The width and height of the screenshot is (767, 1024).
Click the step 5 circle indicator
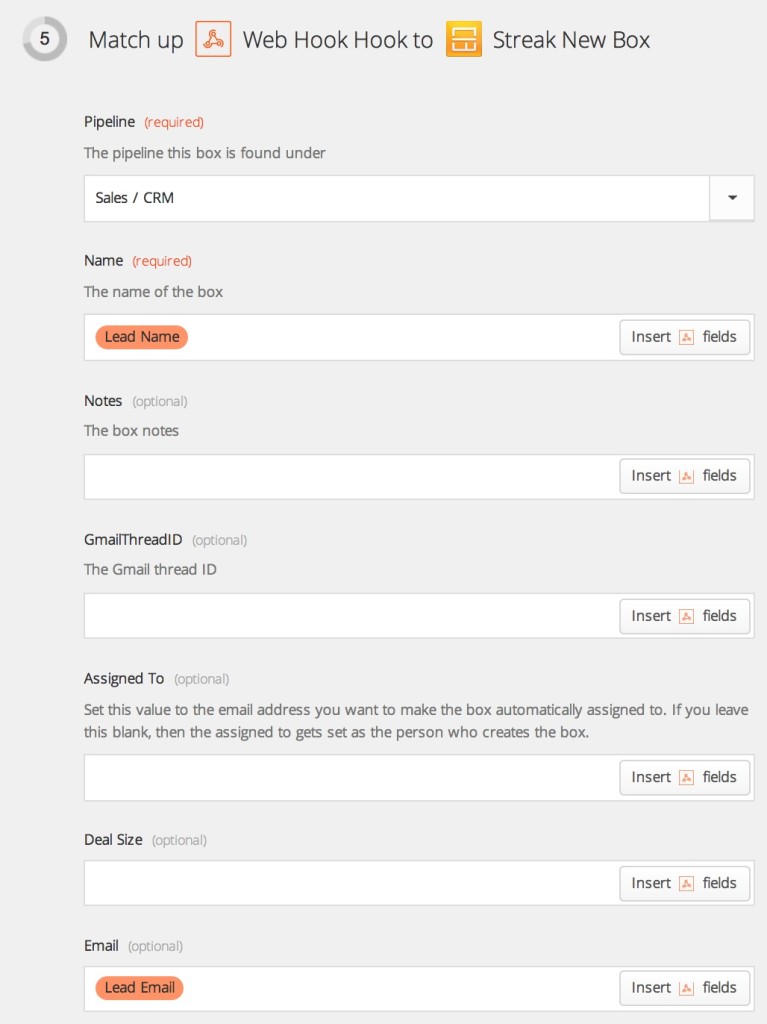coord(44,39)
